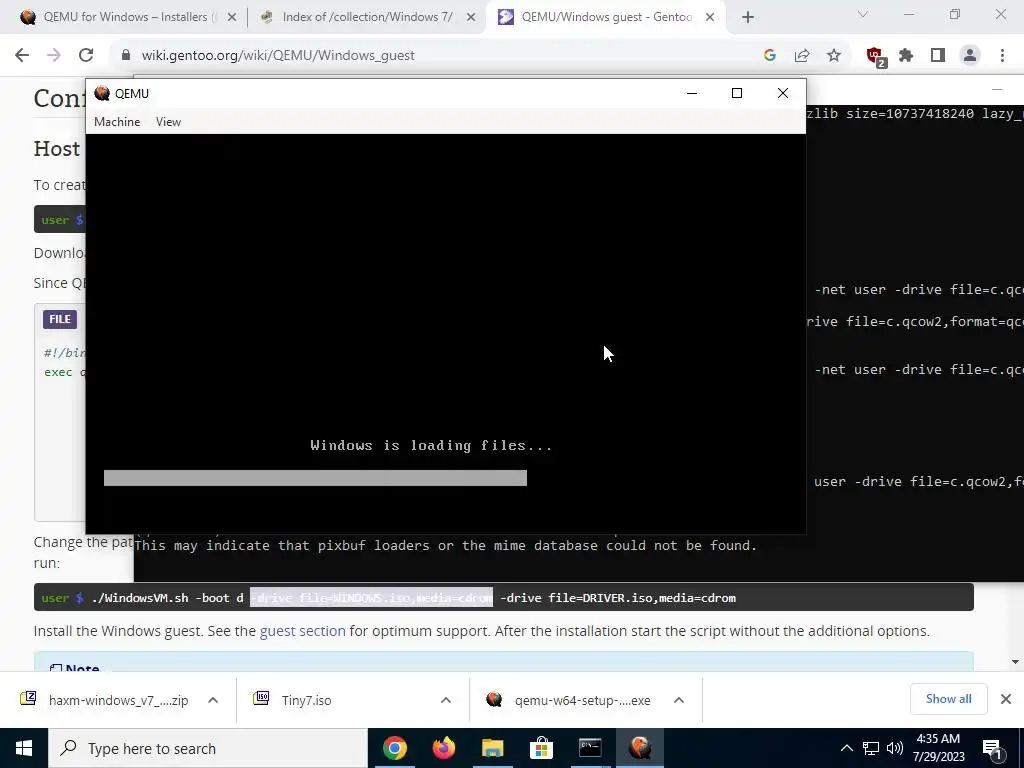The width and height of the screenshot is (1024, 768).
Task: Launch Firefox from the taskbar
Action: (443, 748)
